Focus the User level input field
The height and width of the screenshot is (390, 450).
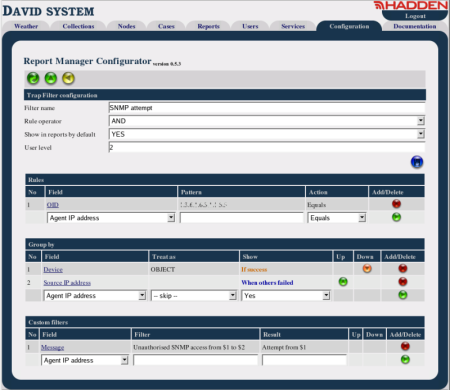[x=267, y=147]
